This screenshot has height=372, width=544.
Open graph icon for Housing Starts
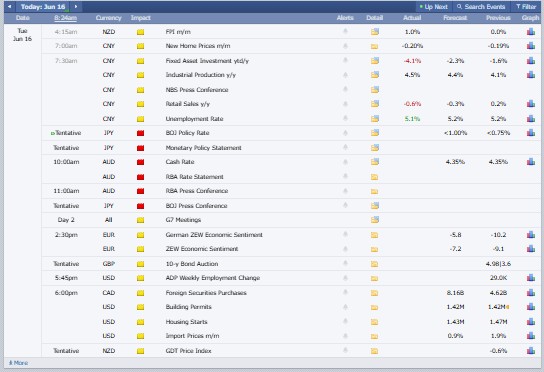pos(531,322)
